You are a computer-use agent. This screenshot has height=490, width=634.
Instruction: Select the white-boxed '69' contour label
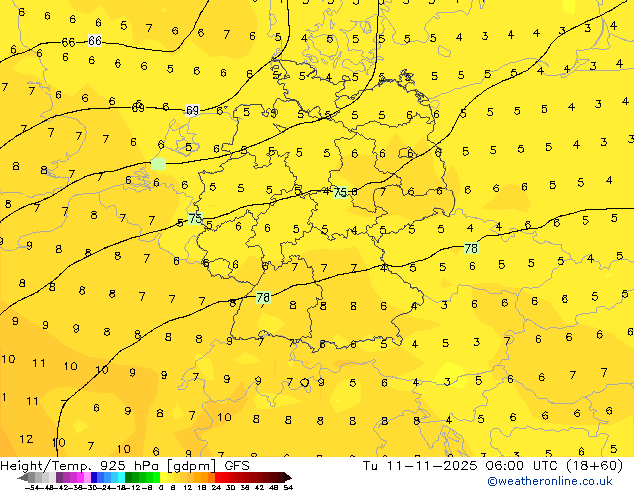point(192,110)
